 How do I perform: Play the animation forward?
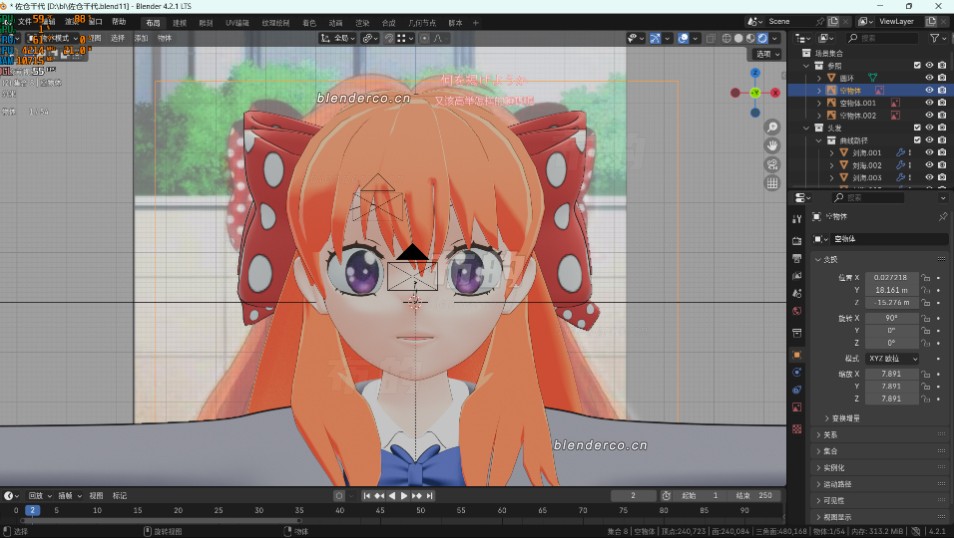tap(404, 496)
